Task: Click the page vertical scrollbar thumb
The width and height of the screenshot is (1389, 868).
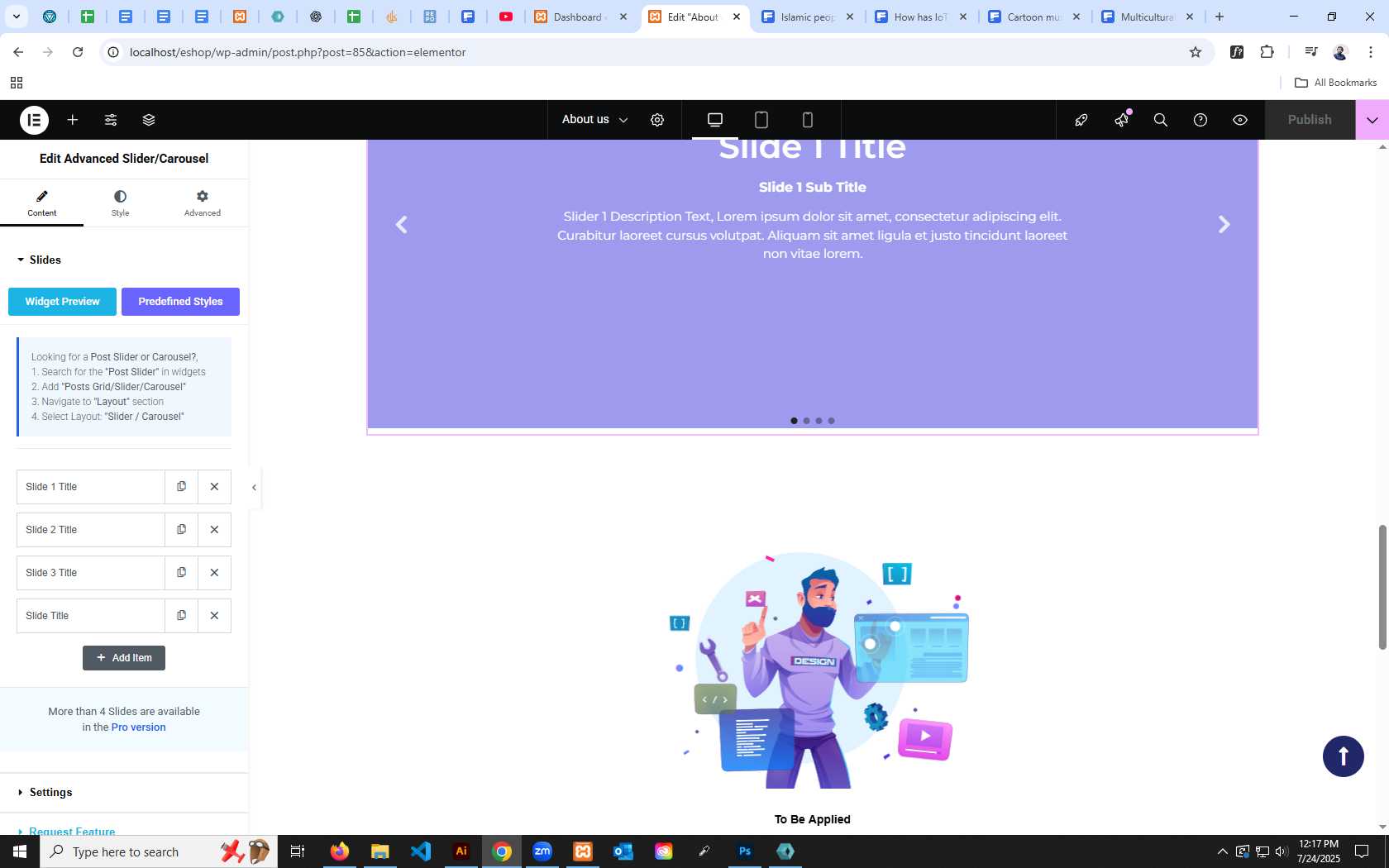Action: coord(1382,587)
